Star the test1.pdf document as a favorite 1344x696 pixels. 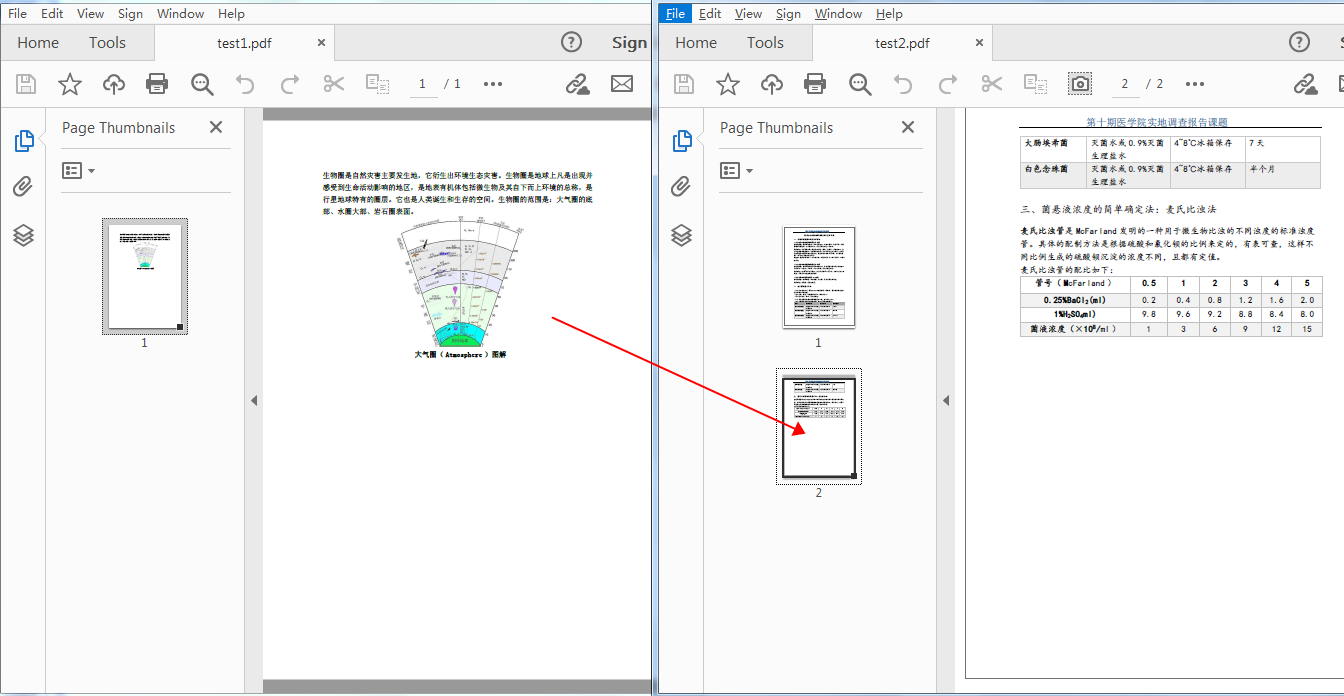[70, 84]
